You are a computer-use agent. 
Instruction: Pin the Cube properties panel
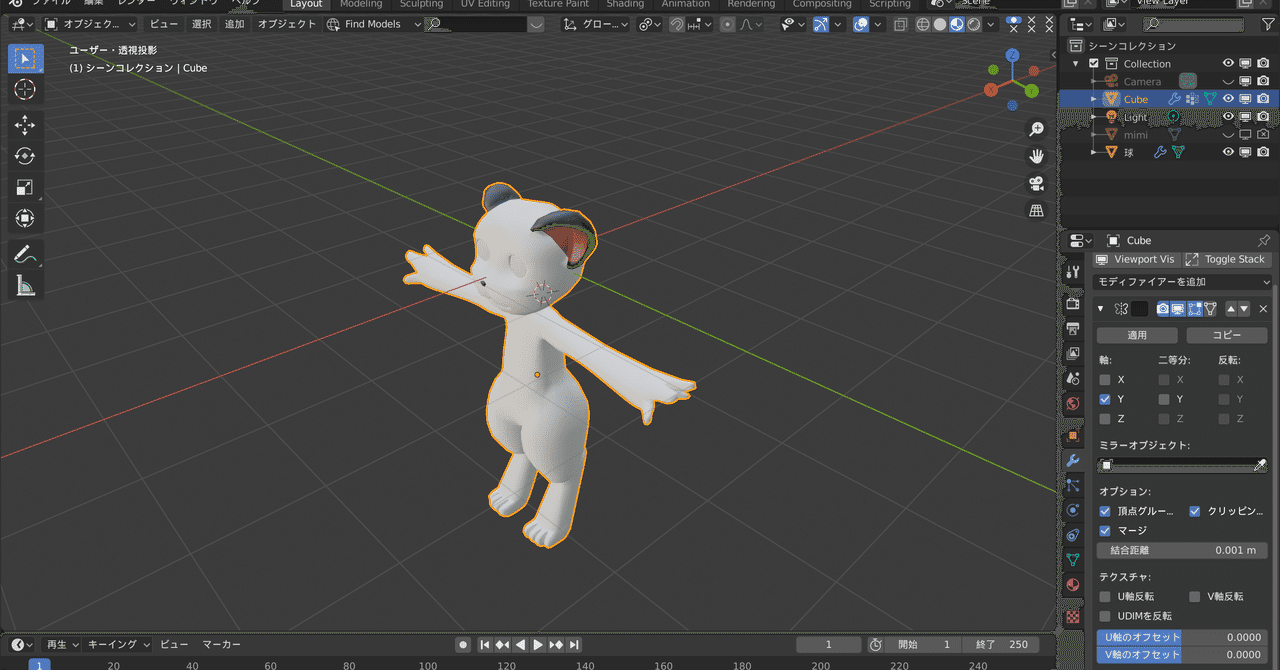1264,241
